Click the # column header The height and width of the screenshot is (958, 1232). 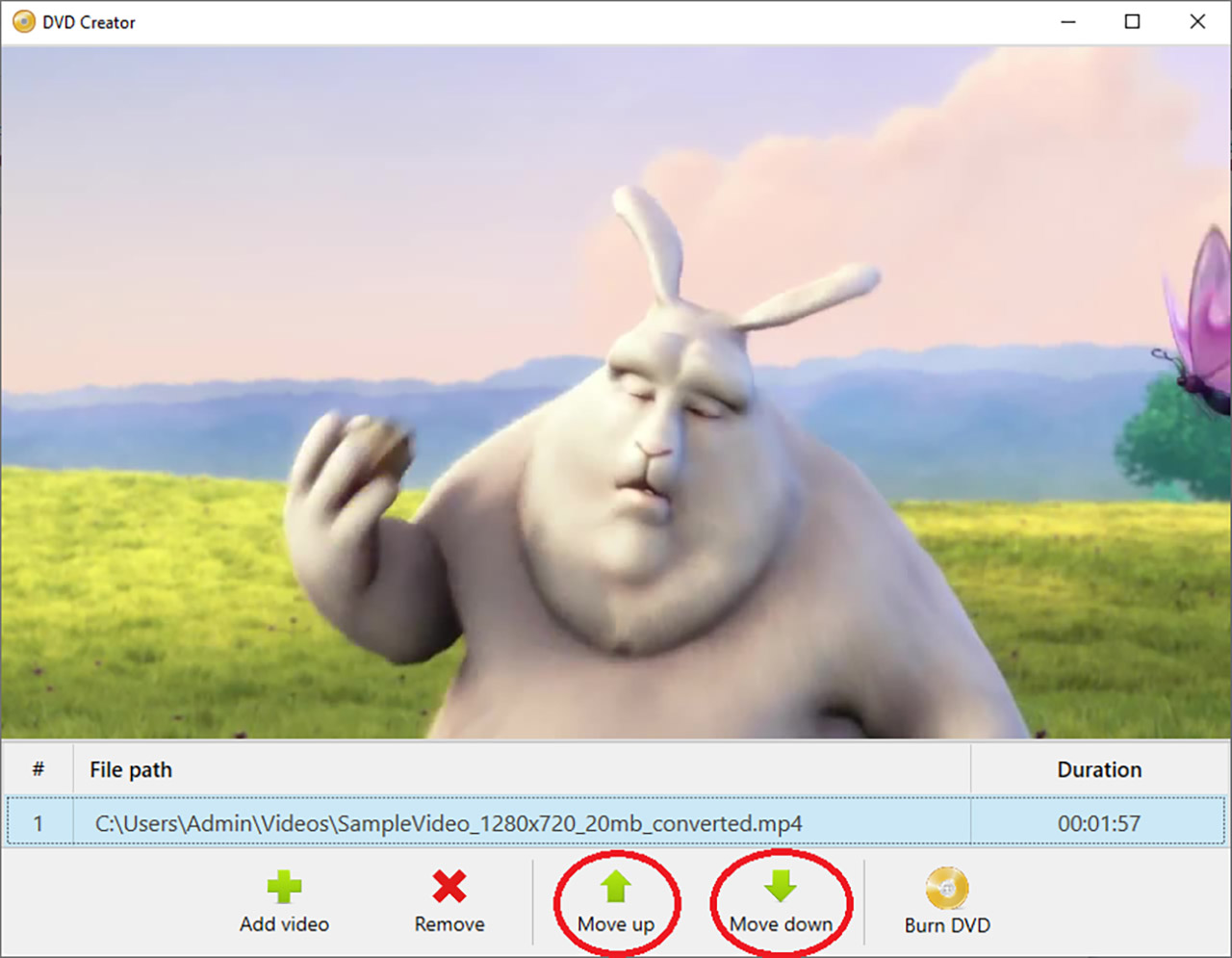[38, 769]
